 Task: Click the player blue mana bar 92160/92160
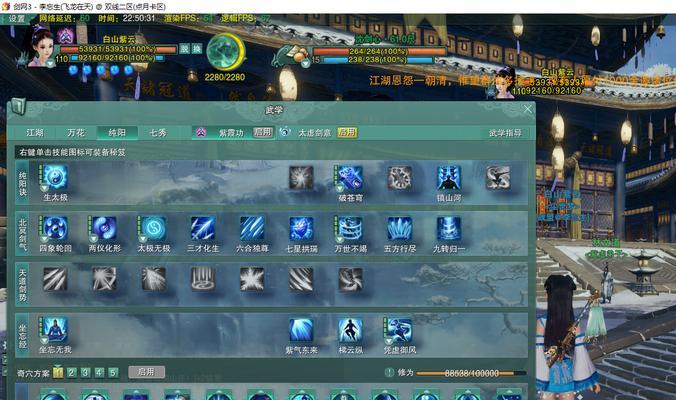(116, 58)
